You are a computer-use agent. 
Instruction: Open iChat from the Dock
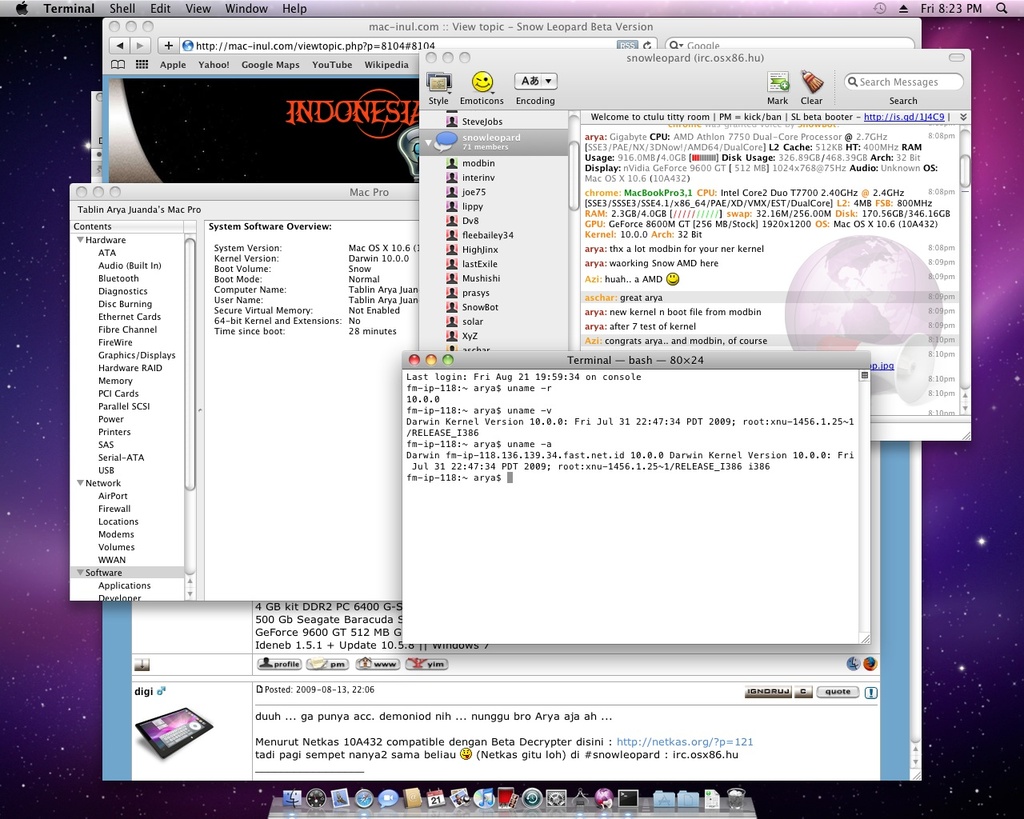pos(389,797)
